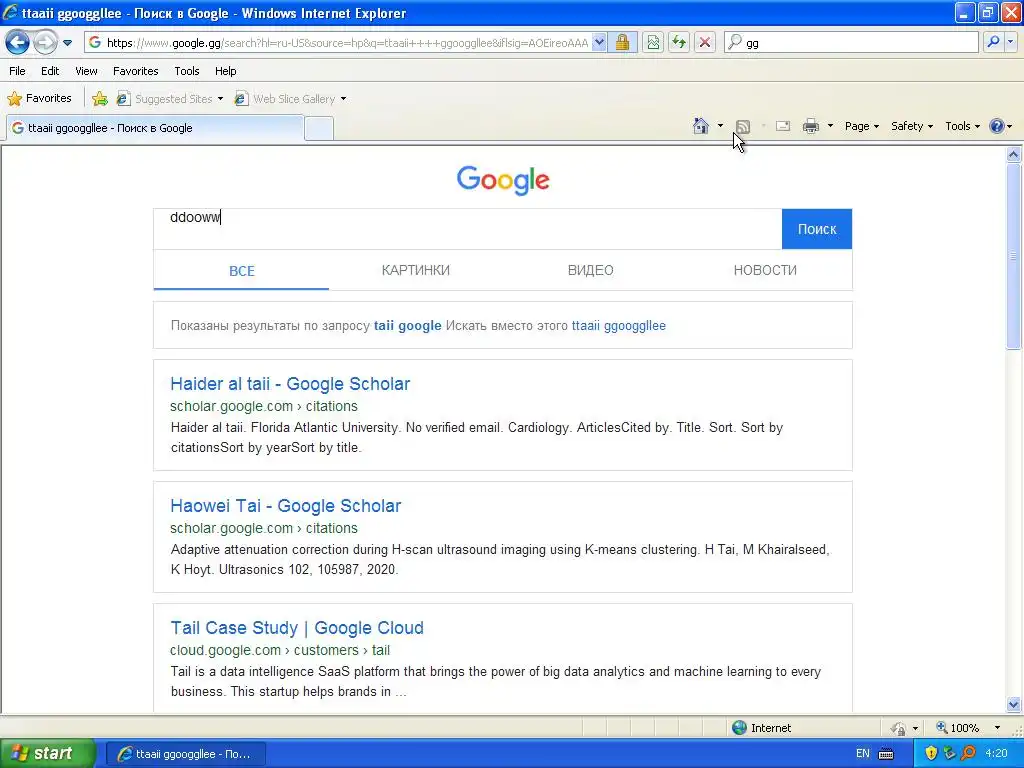The image size is (1024, 768).
Task: Expand the zoom level dropdown arrow
Action: (997, 728)
